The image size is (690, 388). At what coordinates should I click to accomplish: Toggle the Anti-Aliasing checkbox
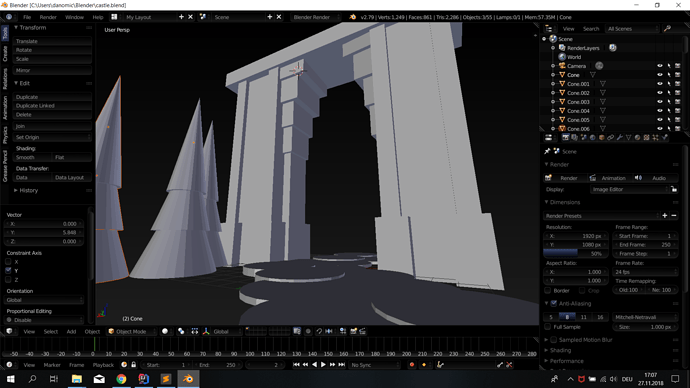554,304
